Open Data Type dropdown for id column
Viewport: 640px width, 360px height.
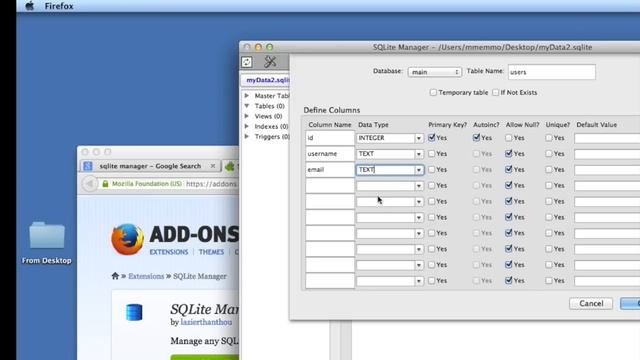[x=419, y=138]
